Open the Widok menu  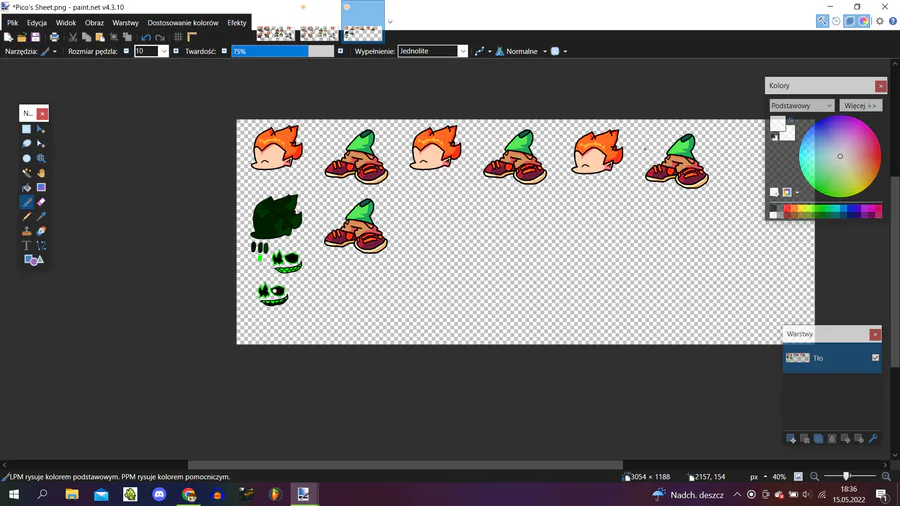65,23
